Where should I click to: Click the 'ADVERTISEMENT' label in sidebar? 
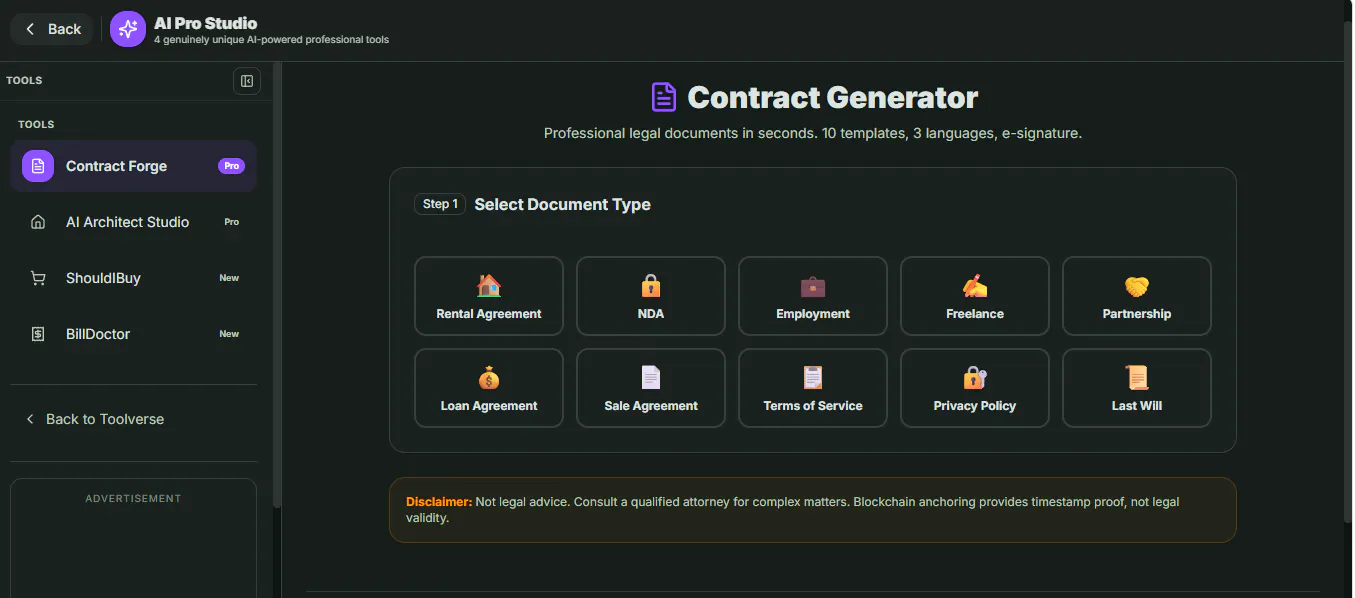(133, 498)
